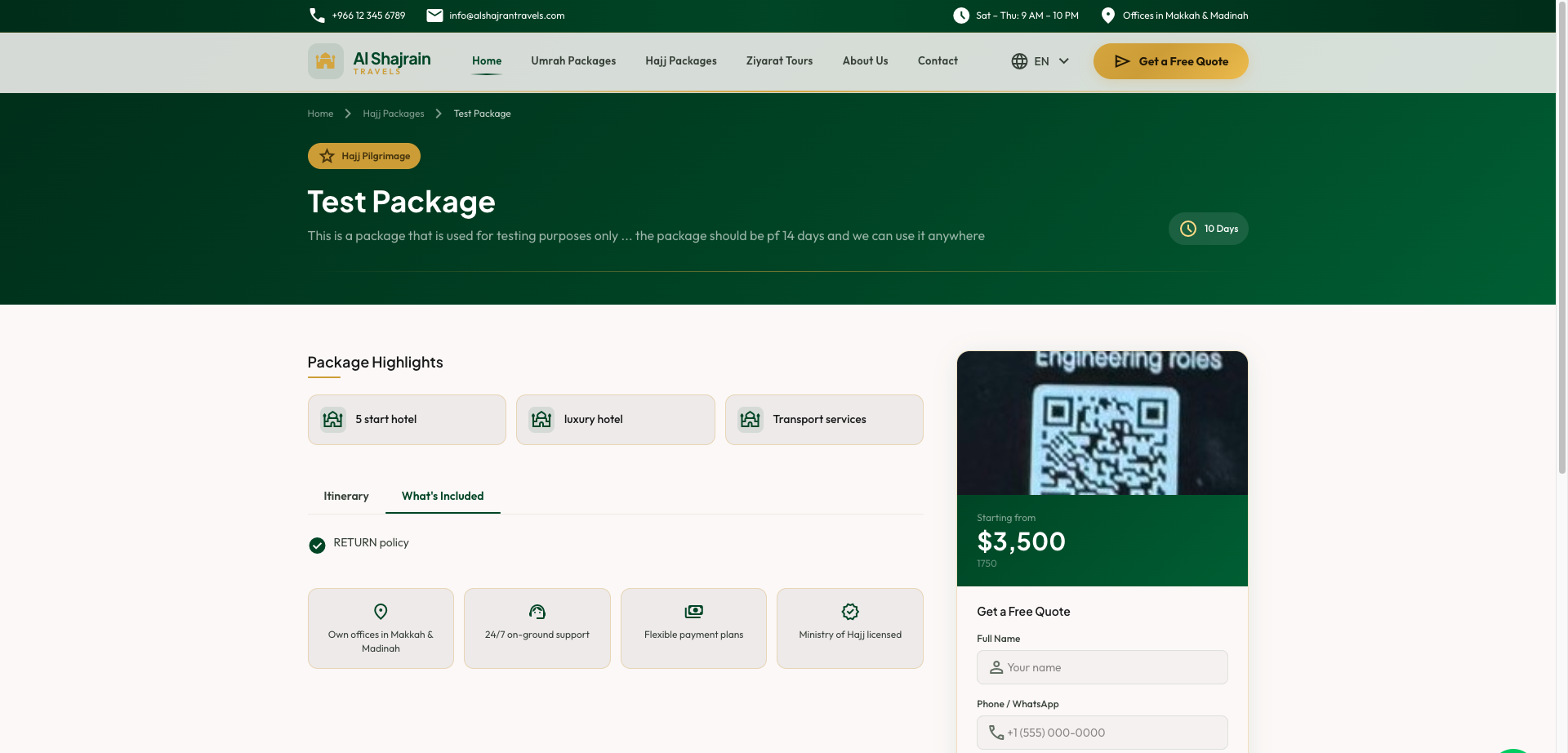Open Contact page
Screen dimensions: 1568x753
[938, 61]
